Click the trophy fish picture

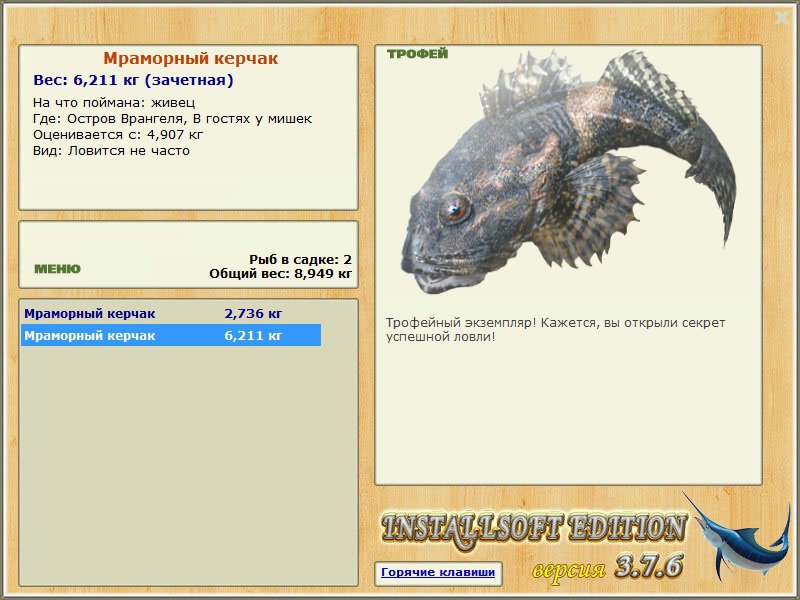pos(568,172)
